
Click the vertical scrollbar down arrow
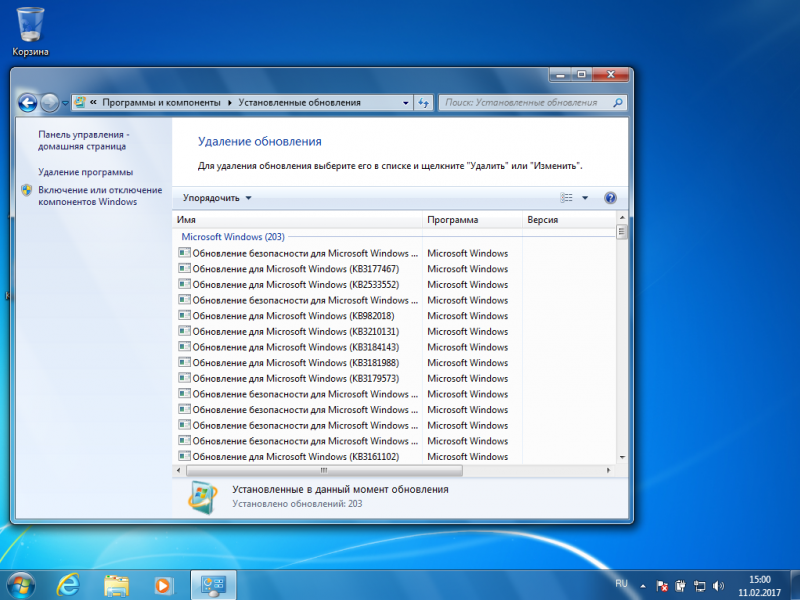pos(622,458)
